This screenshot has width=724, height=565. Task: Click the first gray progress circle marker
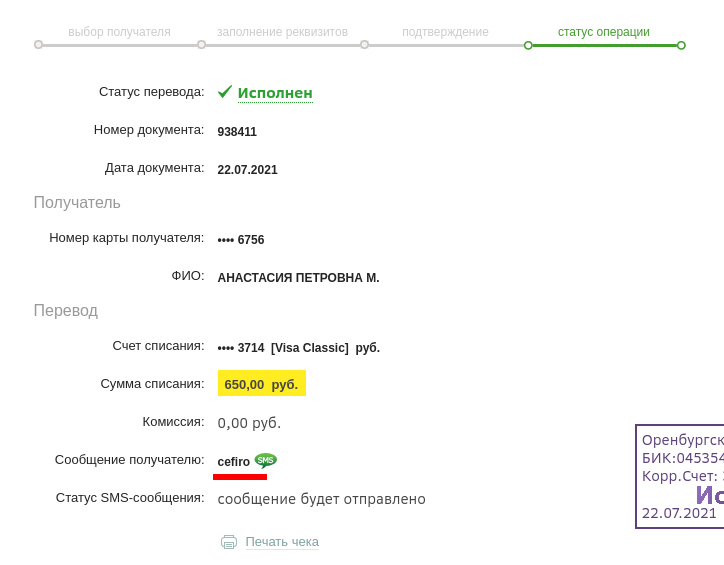39,45
